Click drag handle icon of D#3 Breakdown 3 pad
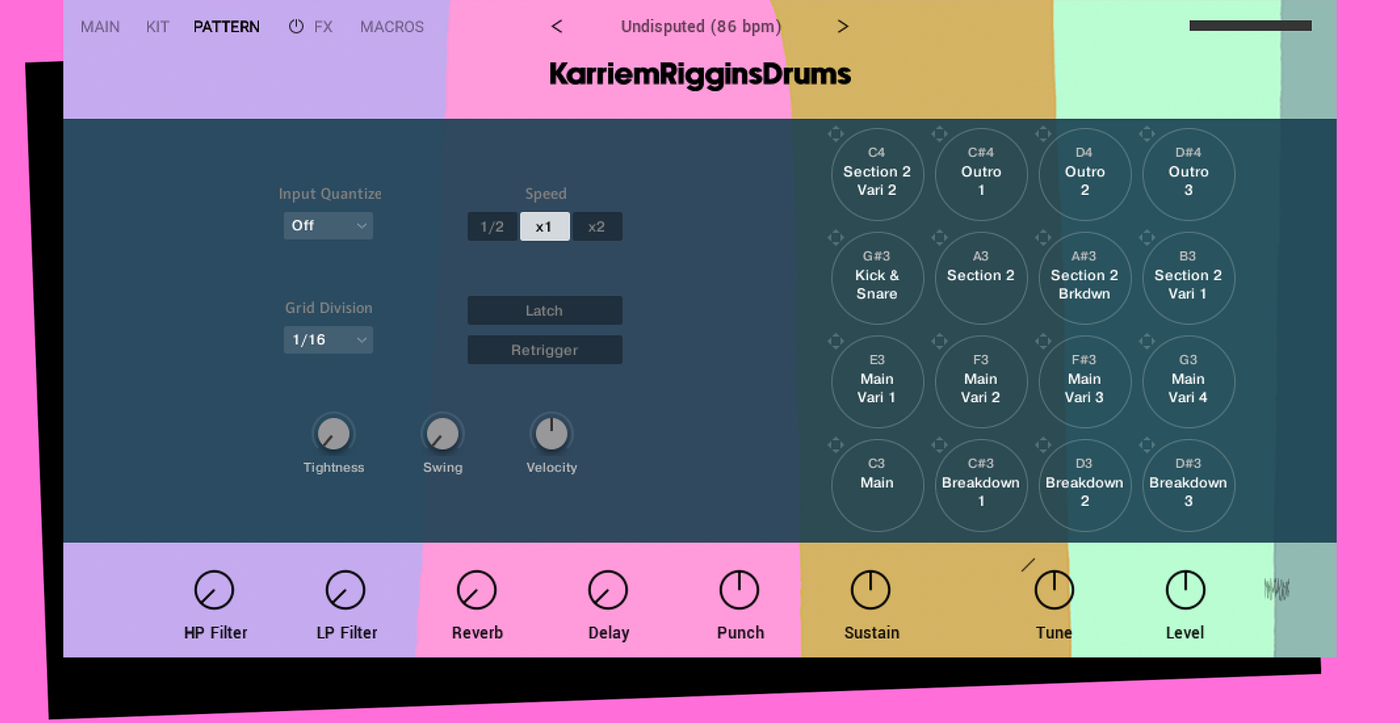The image size is (1400, 723). (1147, 445)
